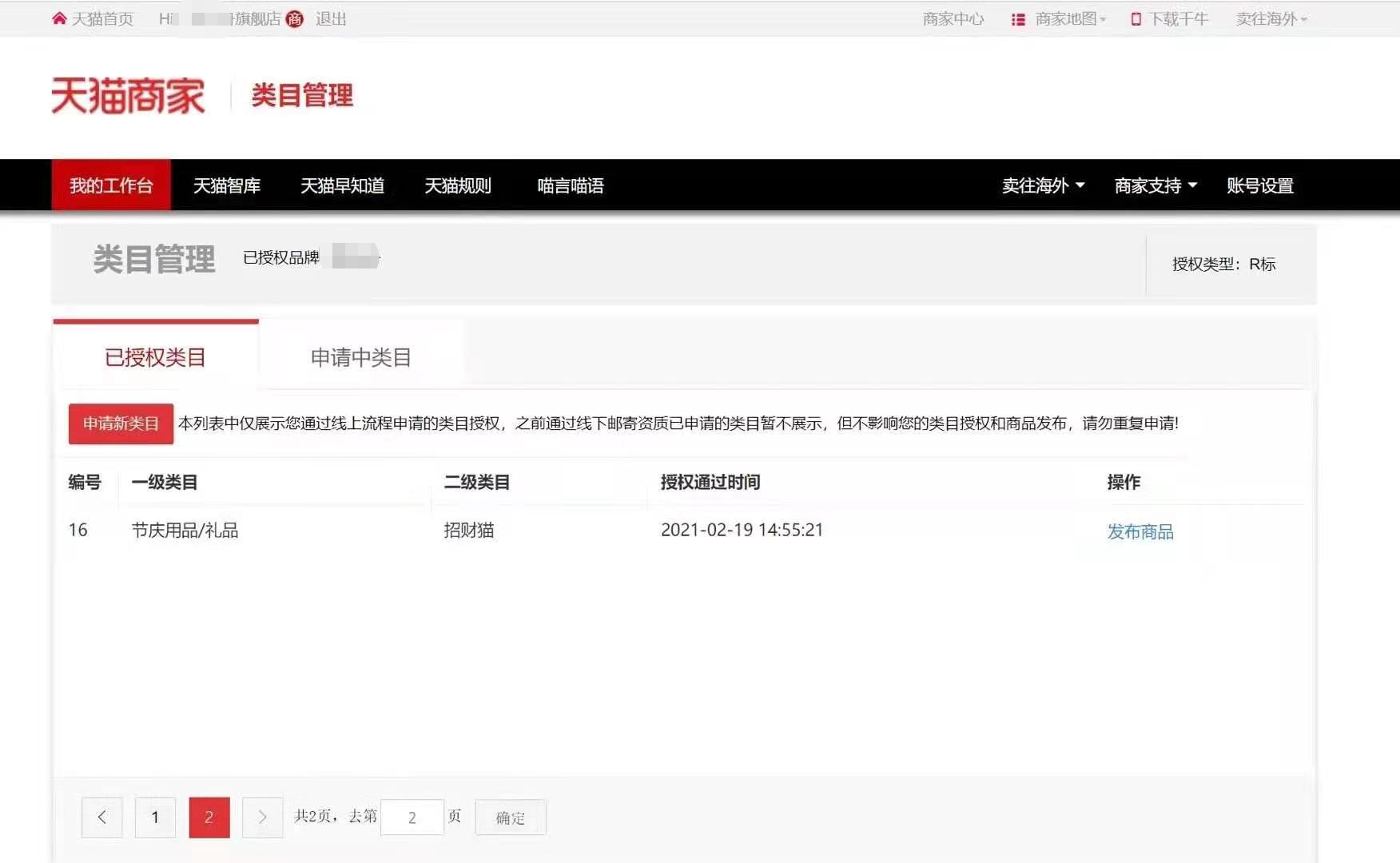Viewport: 1400px width, 863px height.
Task: Open 天猫首页 link in top bar
Action: point(102,19)
